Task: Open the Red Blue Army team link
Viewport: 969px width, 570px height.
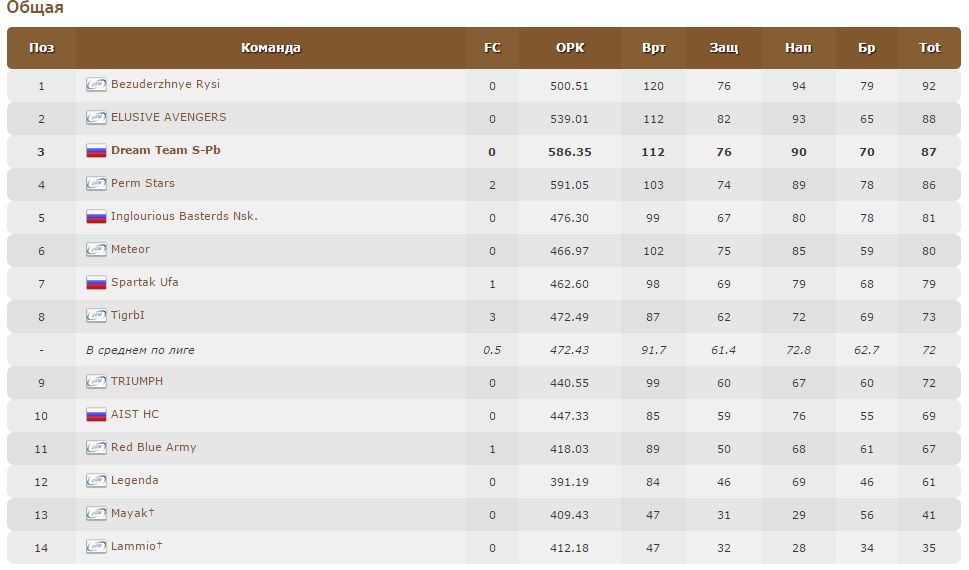Action: 154,448
